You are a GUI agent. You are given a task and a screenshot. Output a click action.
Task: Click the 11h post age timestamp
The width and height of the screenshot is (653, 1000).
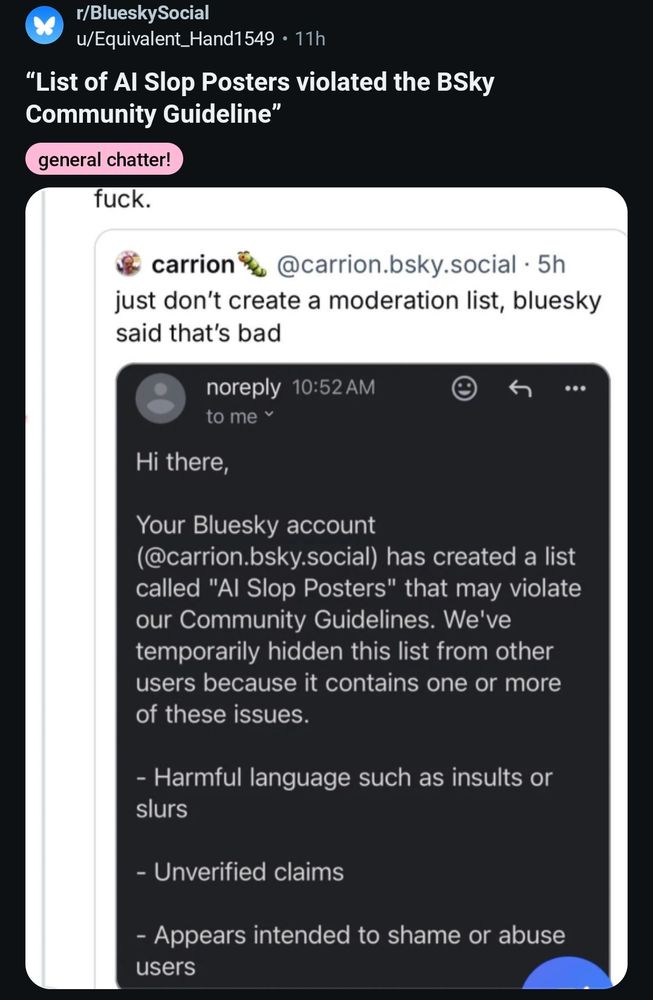tap(311, 39)
